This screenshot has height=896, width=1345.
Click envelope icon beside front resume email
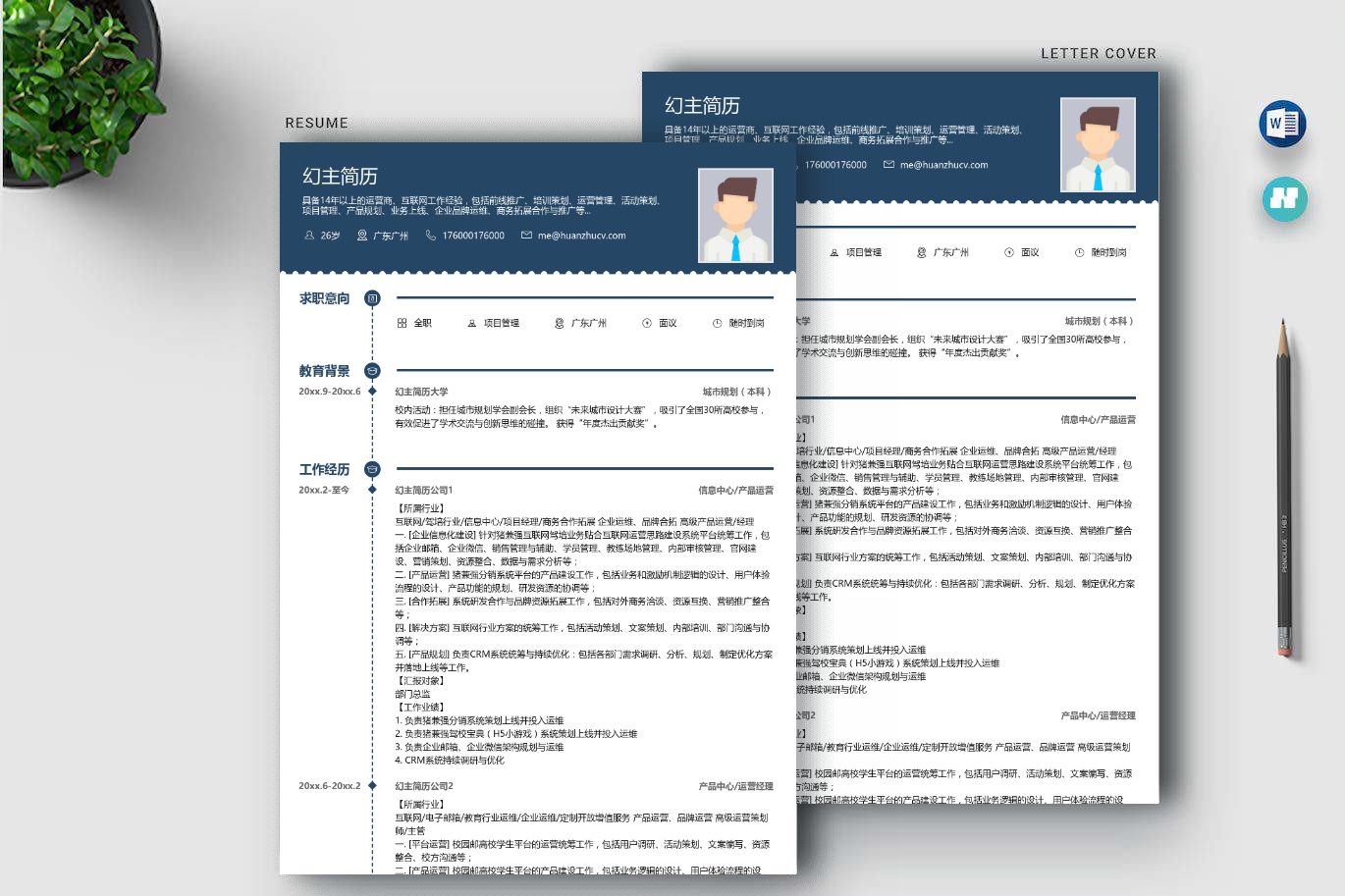(526, 236)
